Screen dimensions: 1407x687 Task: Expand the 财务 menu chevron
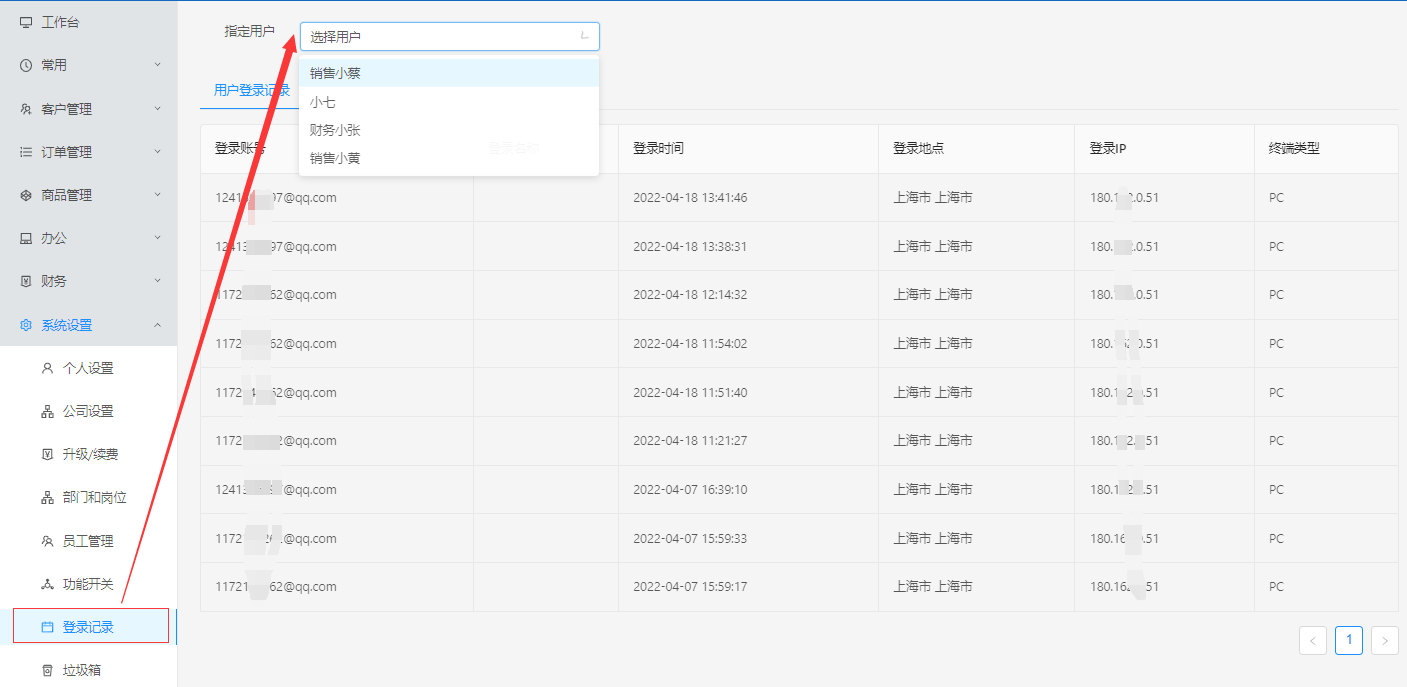[157, 281]
